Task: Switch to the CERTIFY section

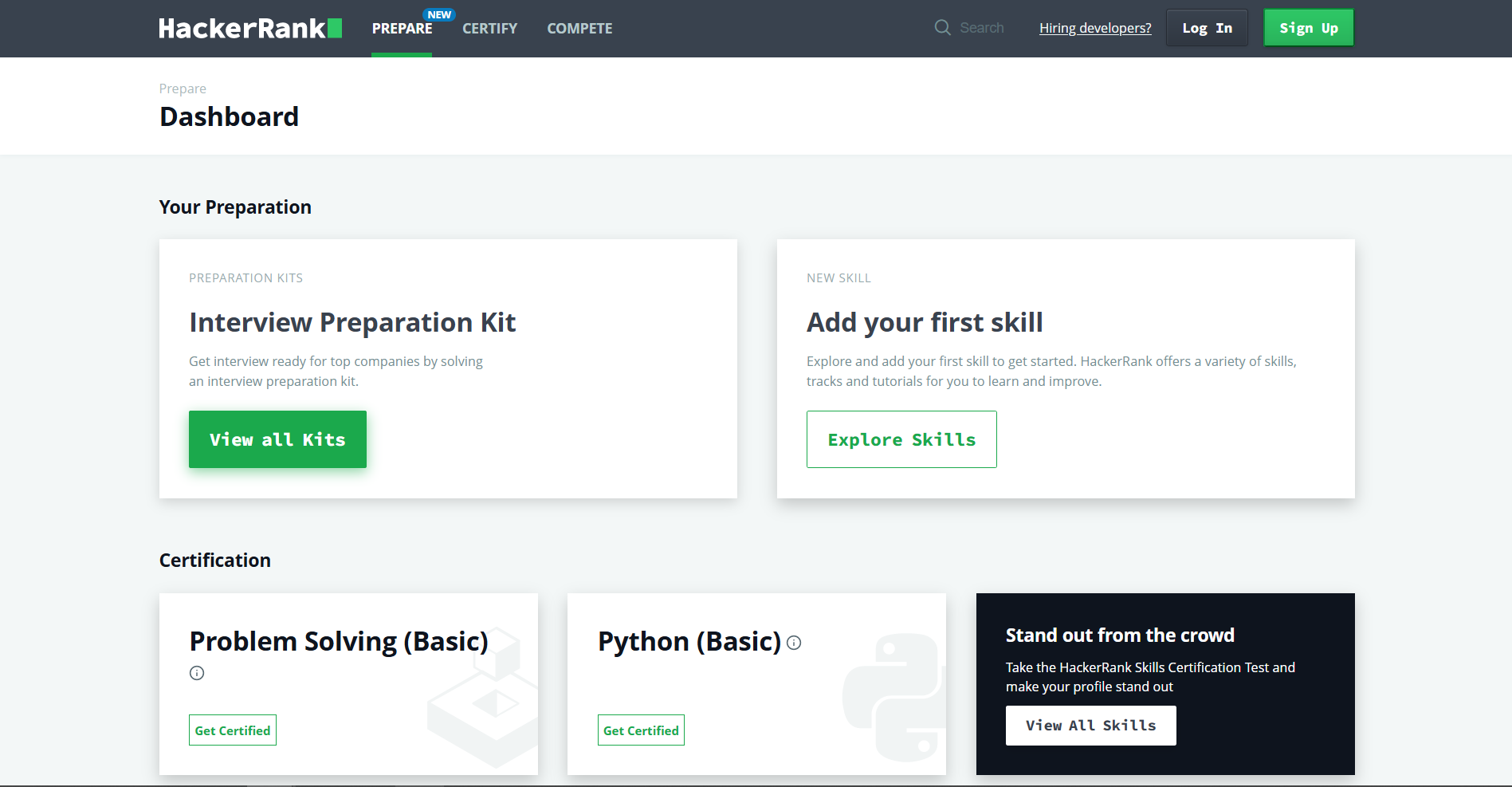Action: [x=489, y=28]
